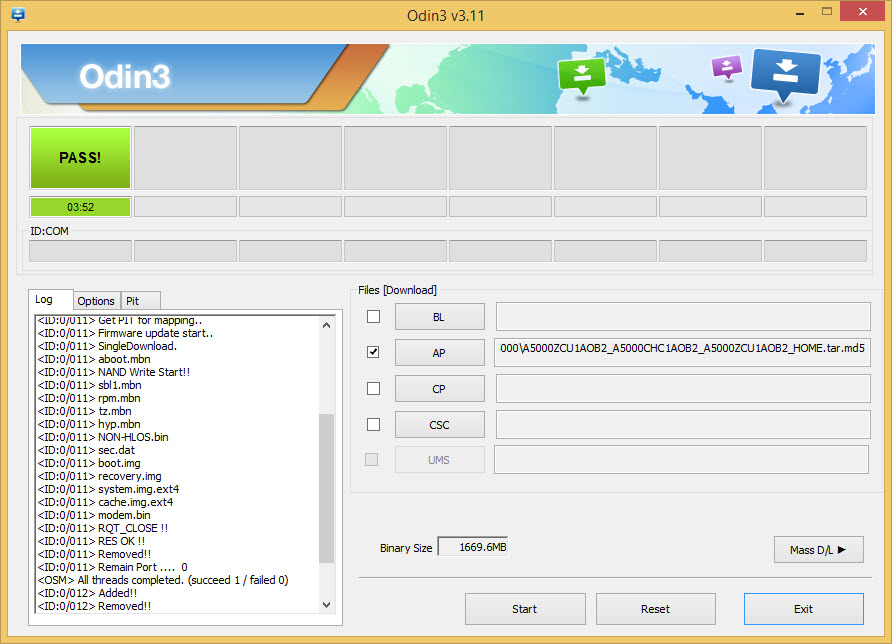Click the Reset button
This screenshot has width=892, height=644.
pyautogui.click(x=655, y=609)
